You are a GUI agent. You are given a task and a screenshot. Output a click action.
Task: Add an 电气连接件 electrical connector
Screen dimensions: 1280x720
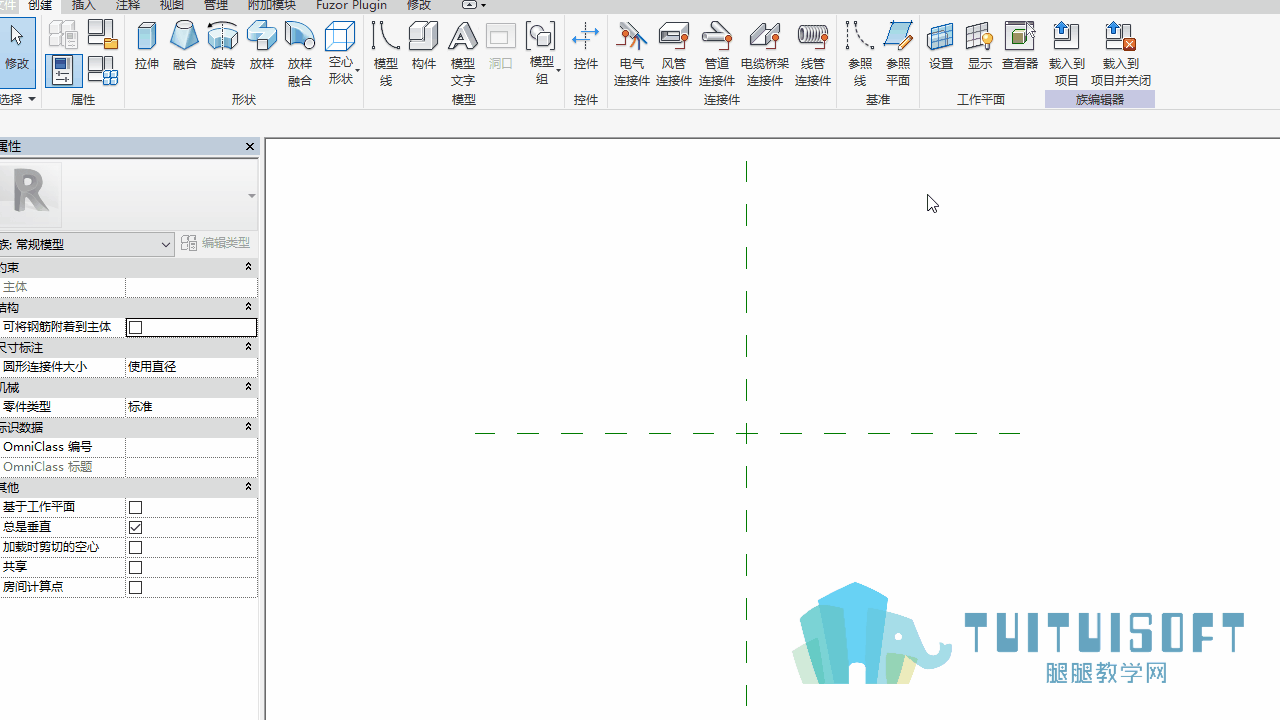(x=632, y=54)
